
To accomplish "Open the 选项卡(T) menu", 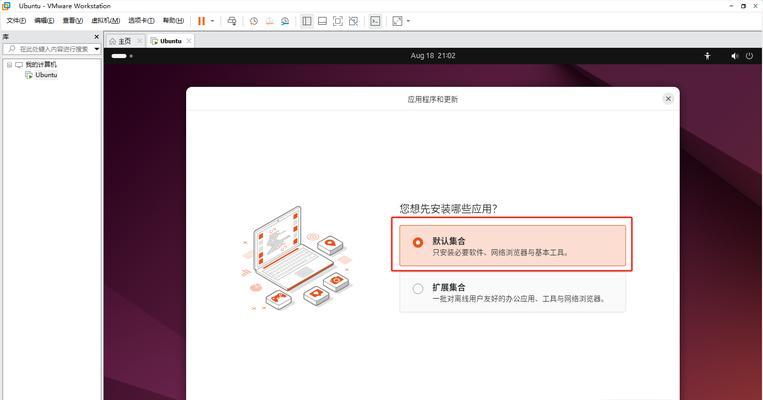I will pos(141,20).
